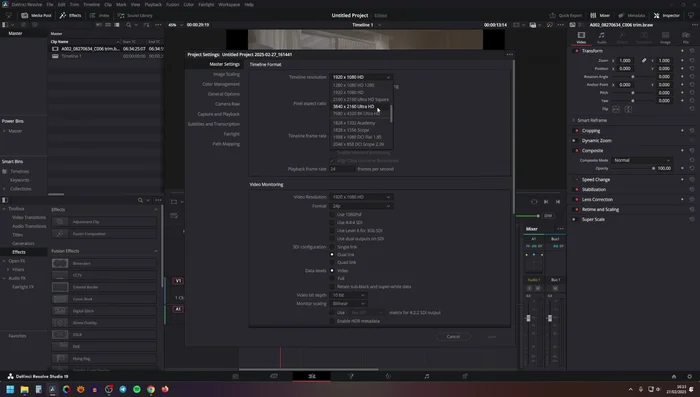Open the Composite Mode Normal dropdown

(642, 160)
